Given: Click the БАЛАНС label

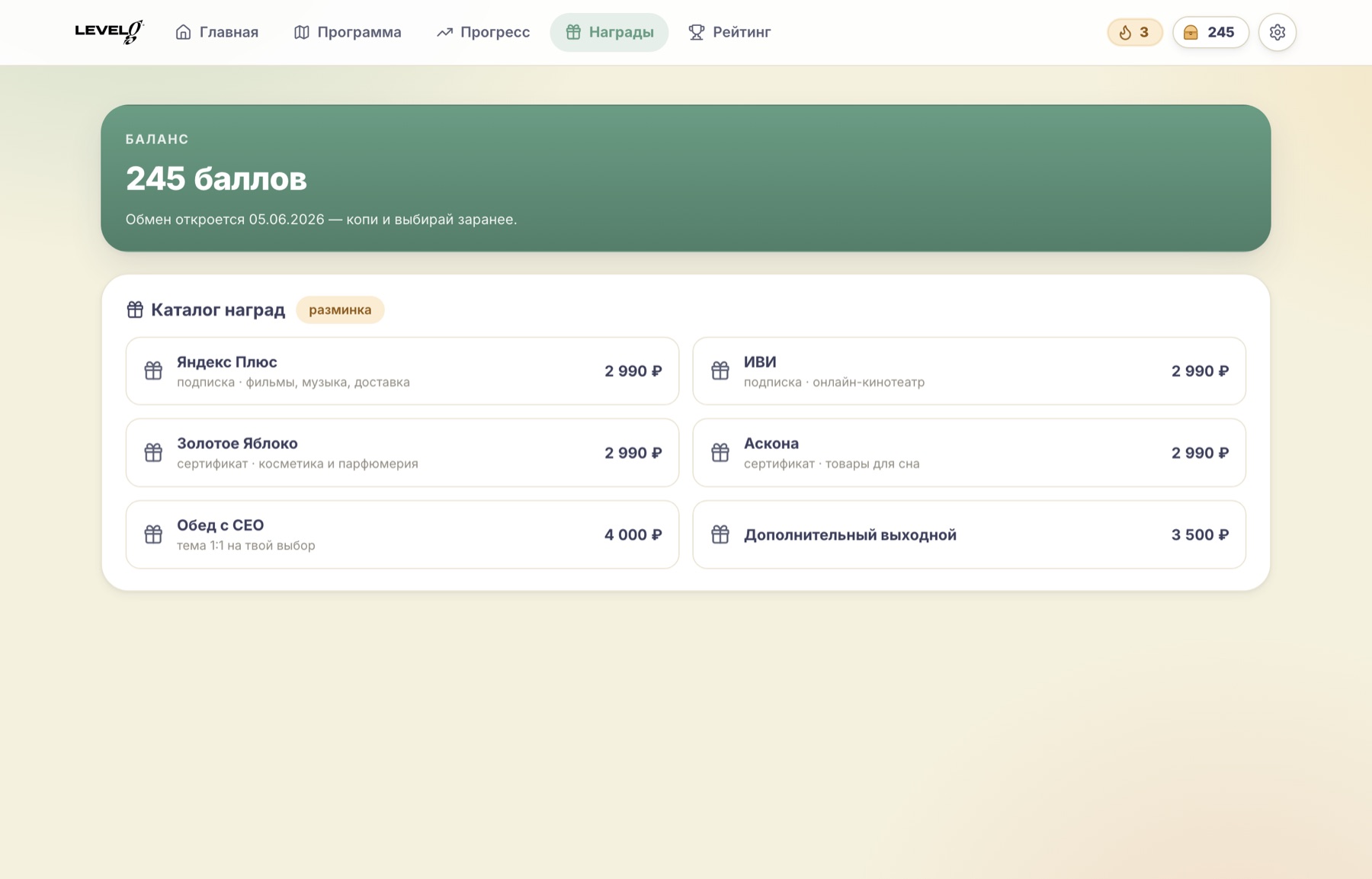Looking at the screenshot, I should 157,140.
